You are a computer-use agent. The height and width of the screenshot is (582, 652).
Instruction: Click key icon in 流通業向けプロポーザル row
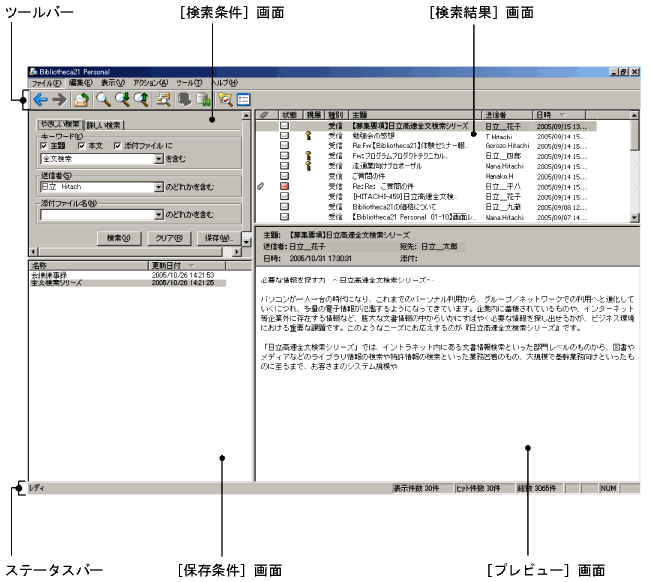click(x=309, y=166)
